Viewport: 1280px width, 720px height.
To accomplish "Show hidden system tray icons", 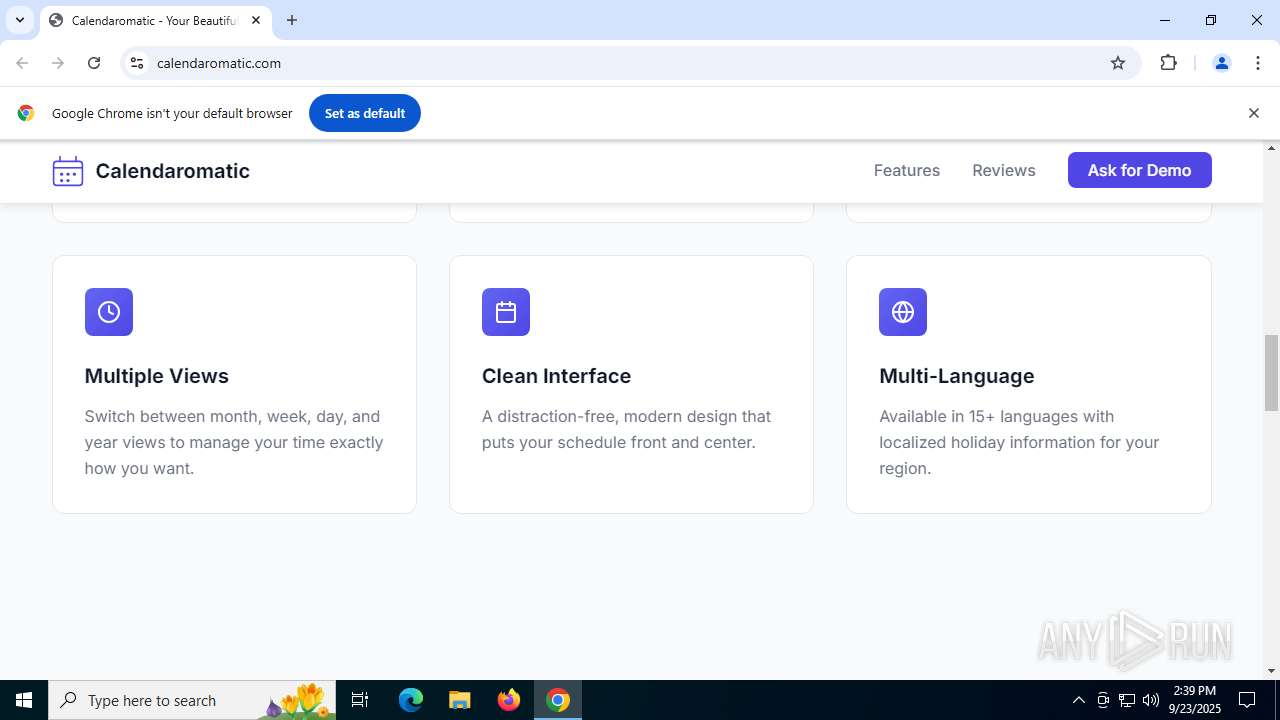I will [x=1078, y=700].
